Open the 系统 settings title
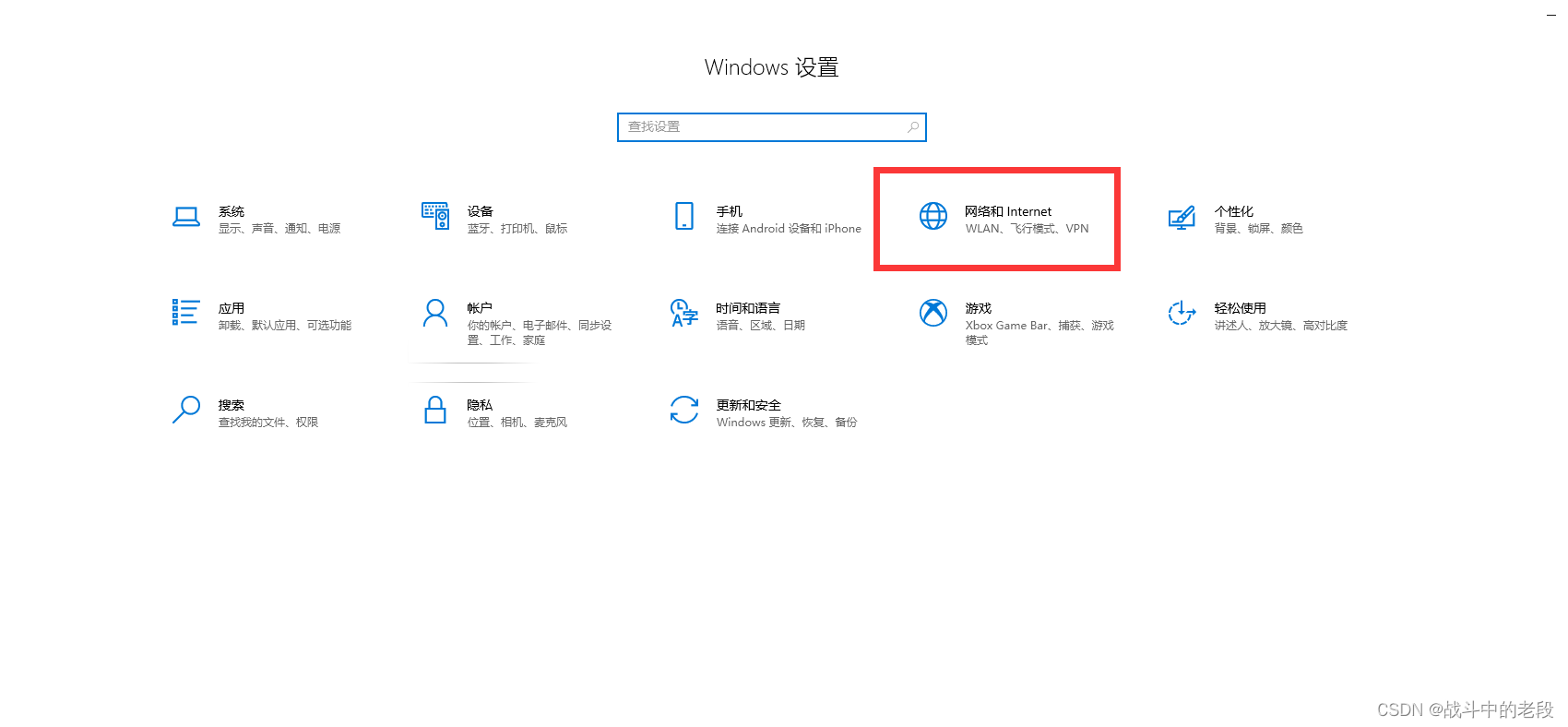Image resolution: width=1568 pixels, height=727 pixels. pyautogui.click(x=232, y=211)
